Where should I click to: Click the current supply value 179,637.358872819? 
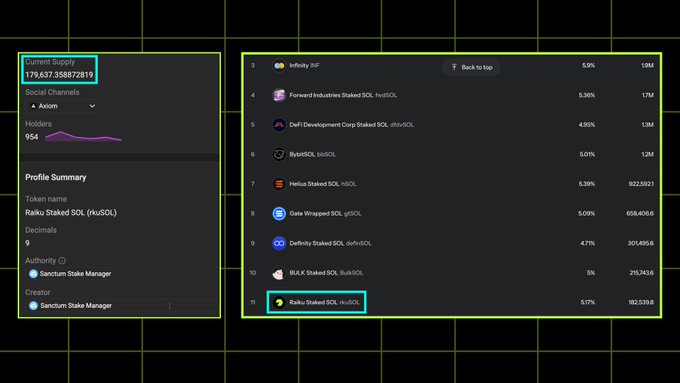tap(59, 75)
